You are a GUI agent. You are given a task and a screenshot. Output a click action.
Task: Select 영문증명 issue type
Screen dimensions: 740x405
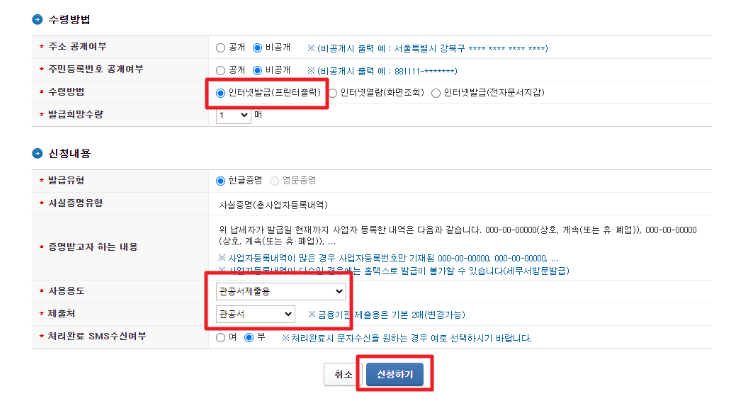coord(274,181)
